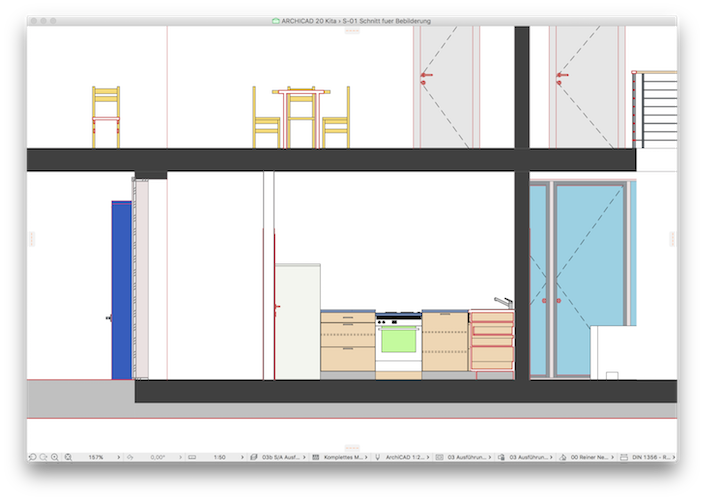Select the light blue glazed door on the ground floor
Screen dimensions: 704x500
point(588,278)
